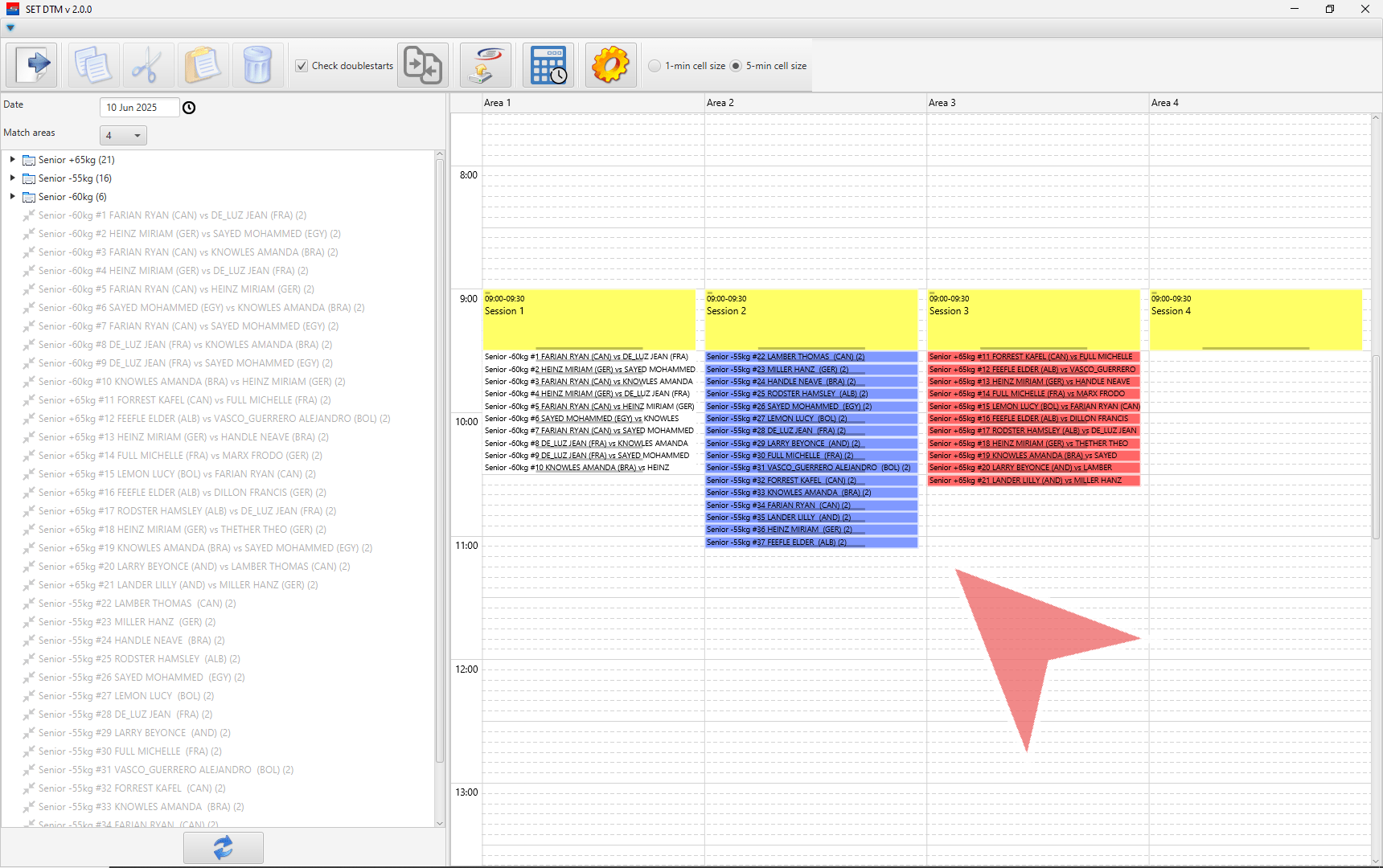Expand the Senior -55kg category folder
The width and height of the screenshot is (1383, 868).
[x=13, y=178]
